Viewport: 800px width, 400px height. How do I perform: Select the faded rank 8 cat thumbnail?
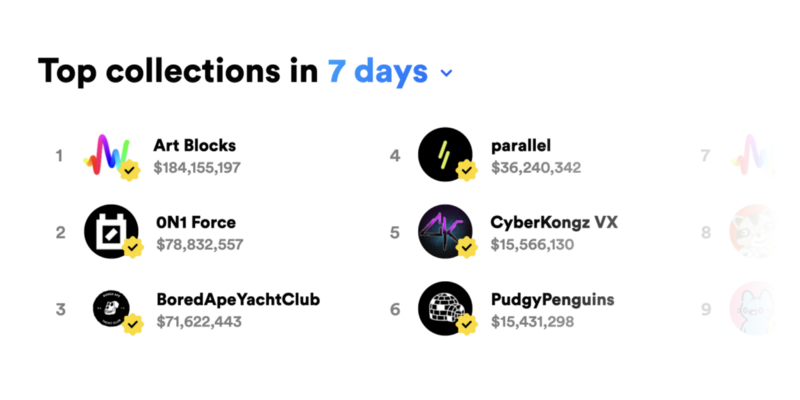click(754, 232)
